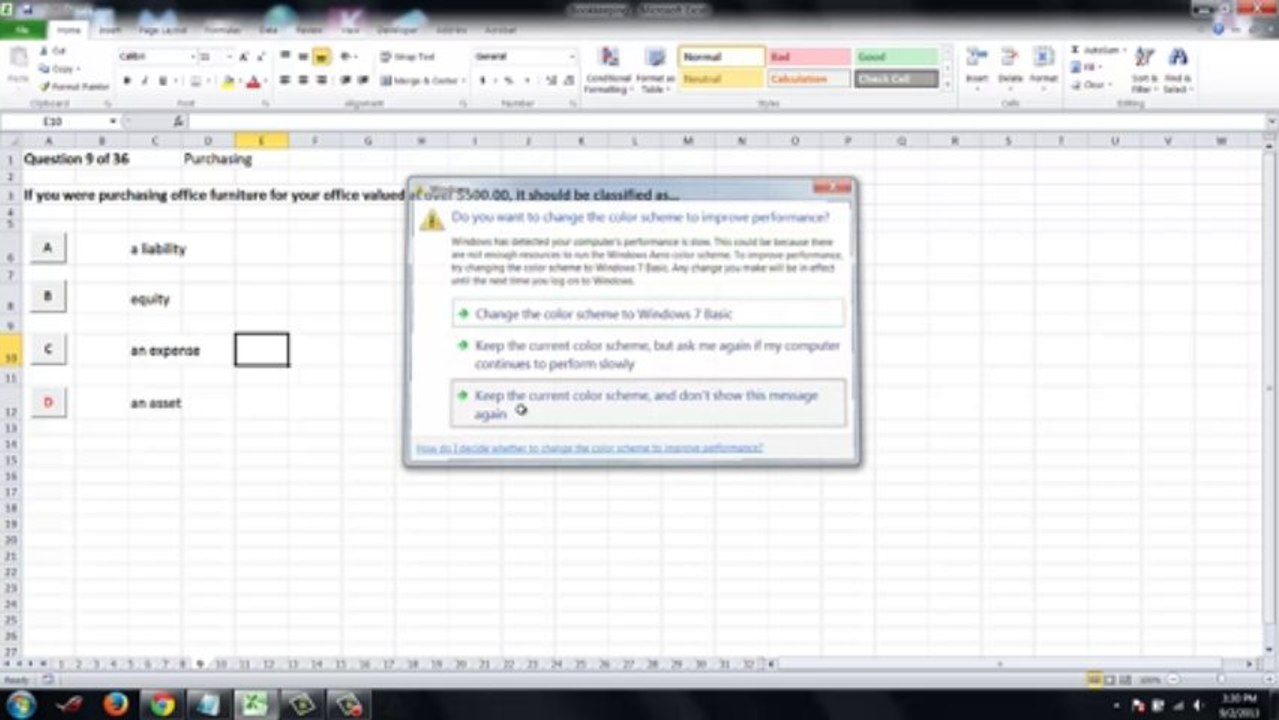Viewport: 1279px width, 720px height.
Task: Choose Keep scheme and don't show message again
Action: tap(648, 404)
